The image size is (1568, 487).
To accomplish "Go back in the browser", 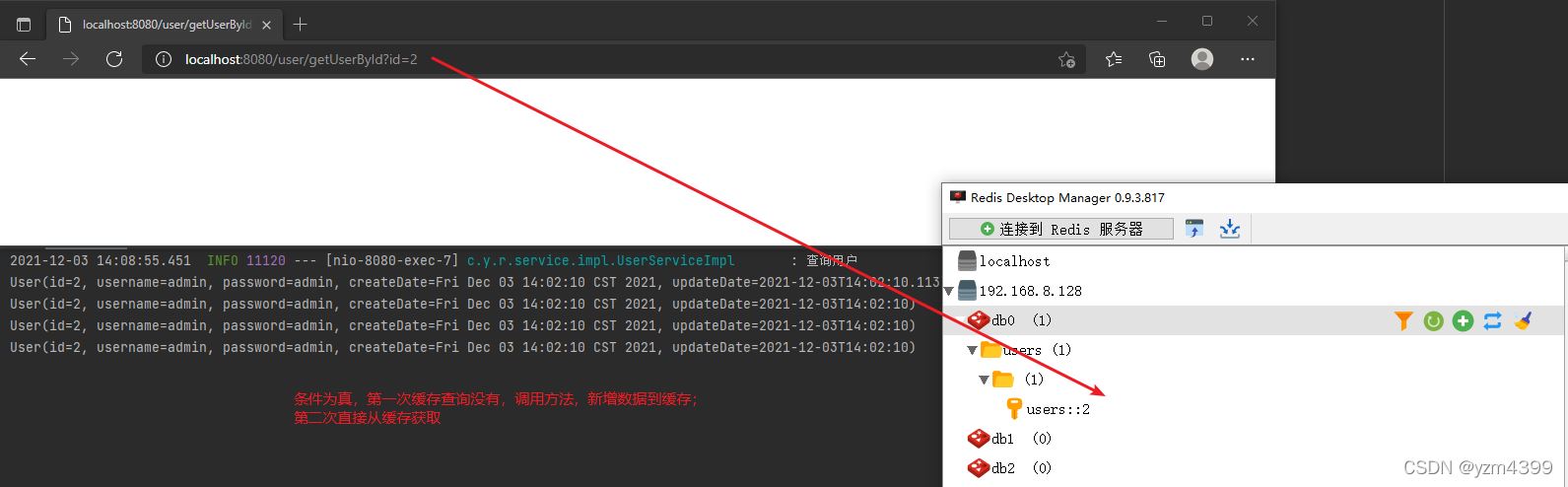I will coord(28,59).
